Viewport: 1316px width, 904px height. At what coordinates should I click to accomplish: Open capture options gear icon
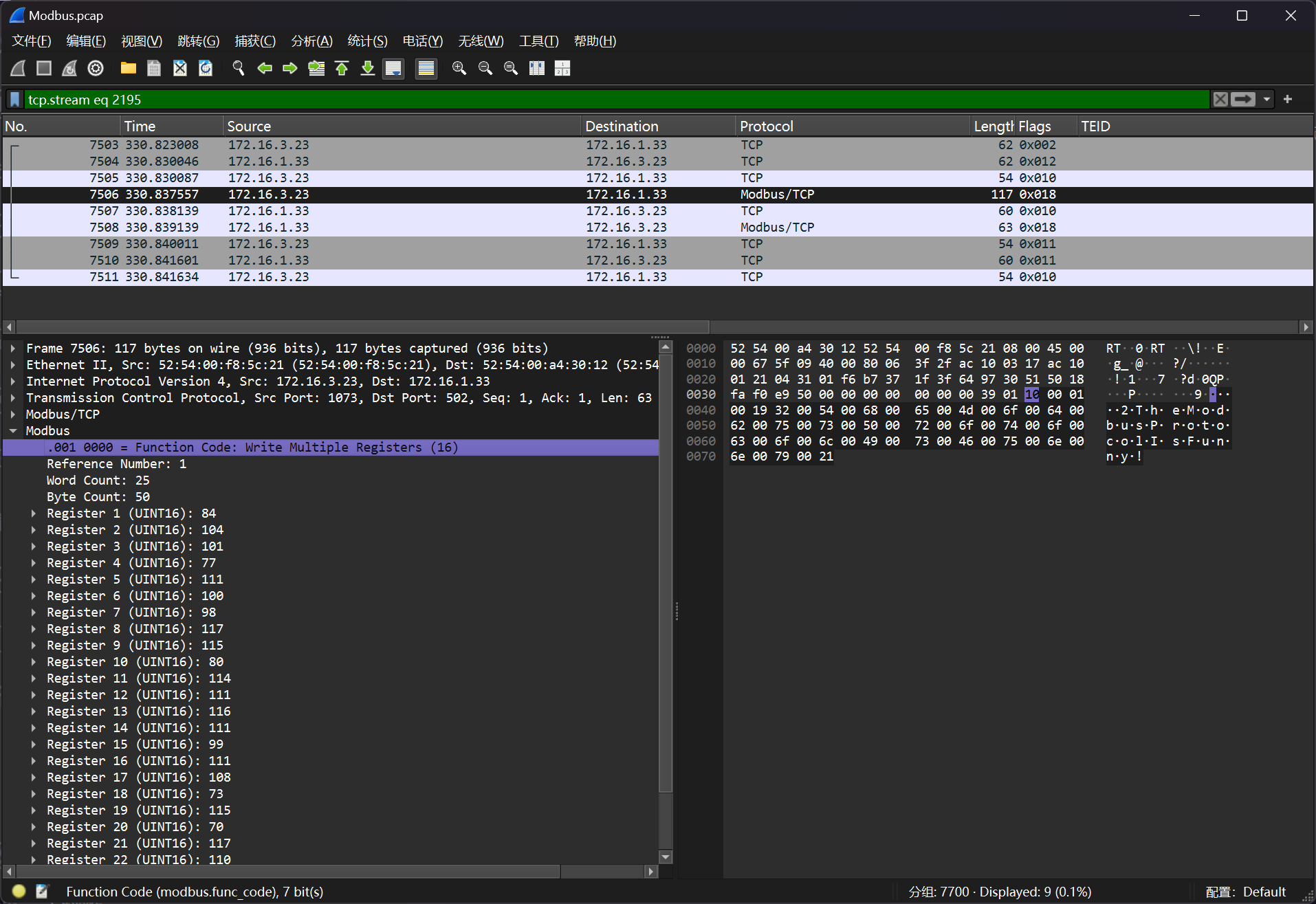tap(96, 68)
